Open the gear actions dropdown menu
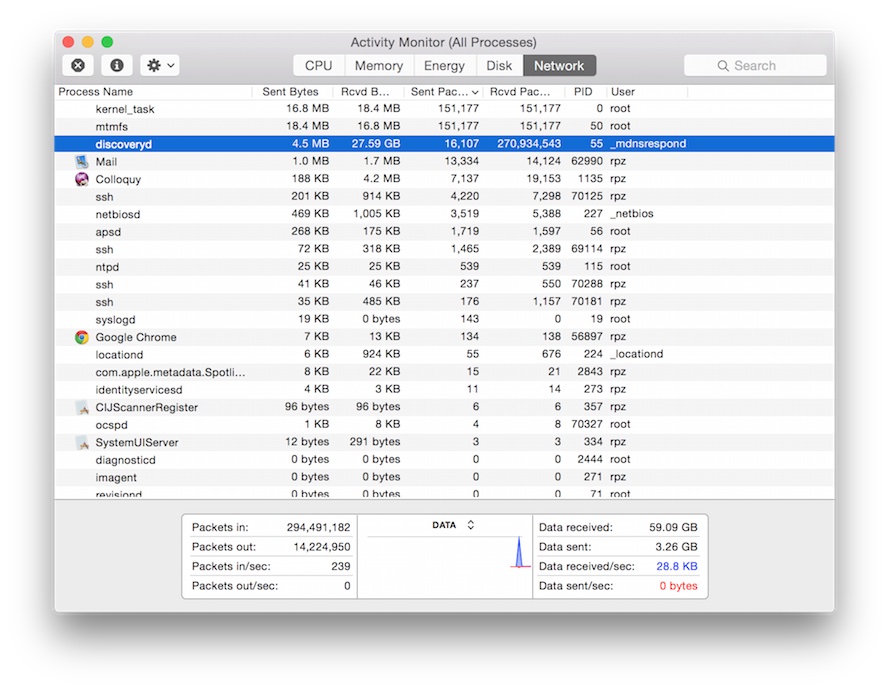Screen dimensions: 889x690 click(x=160, y=65)
